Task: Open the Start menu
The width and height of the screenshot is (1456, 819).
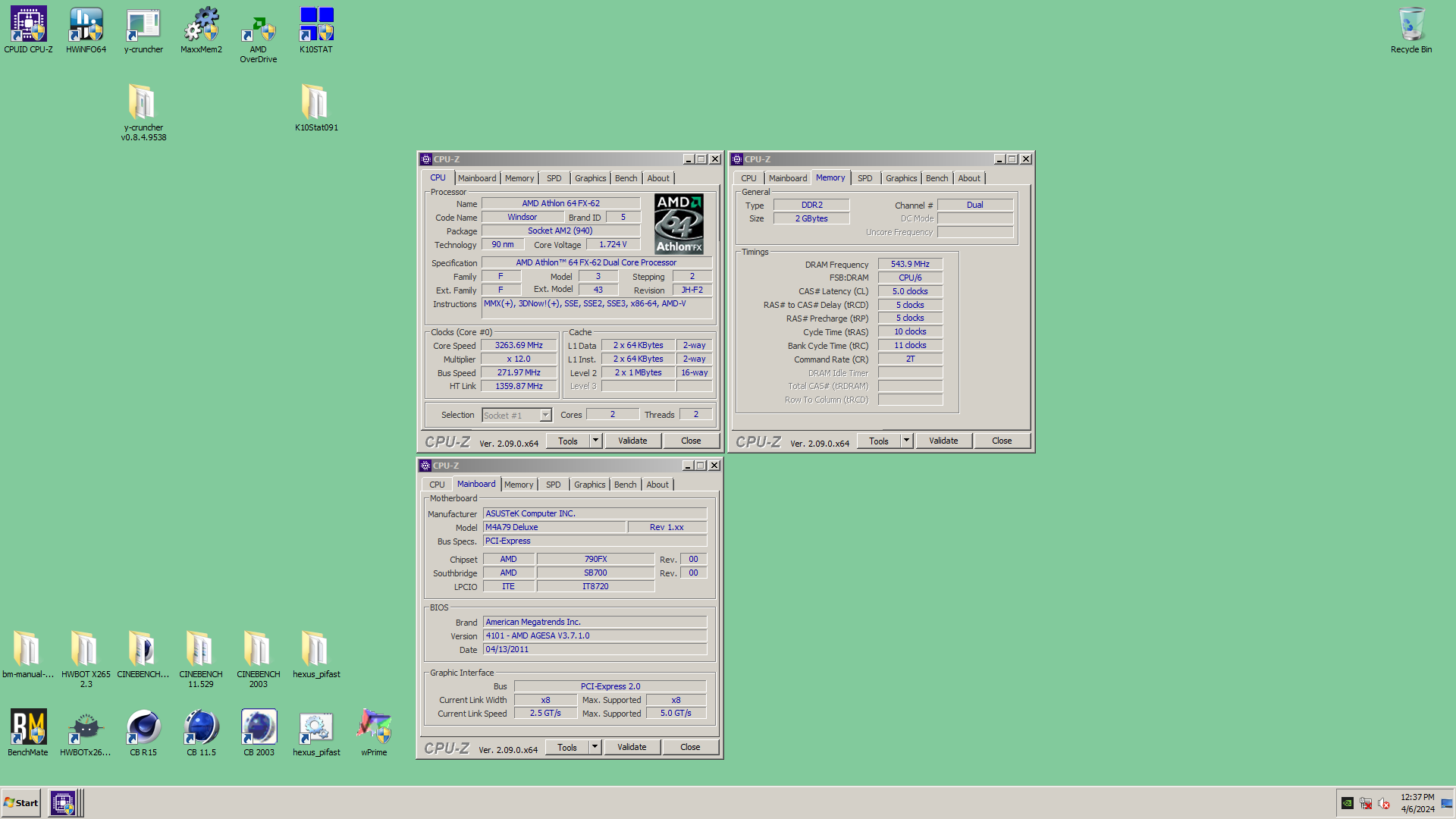Action: point(21,803)
